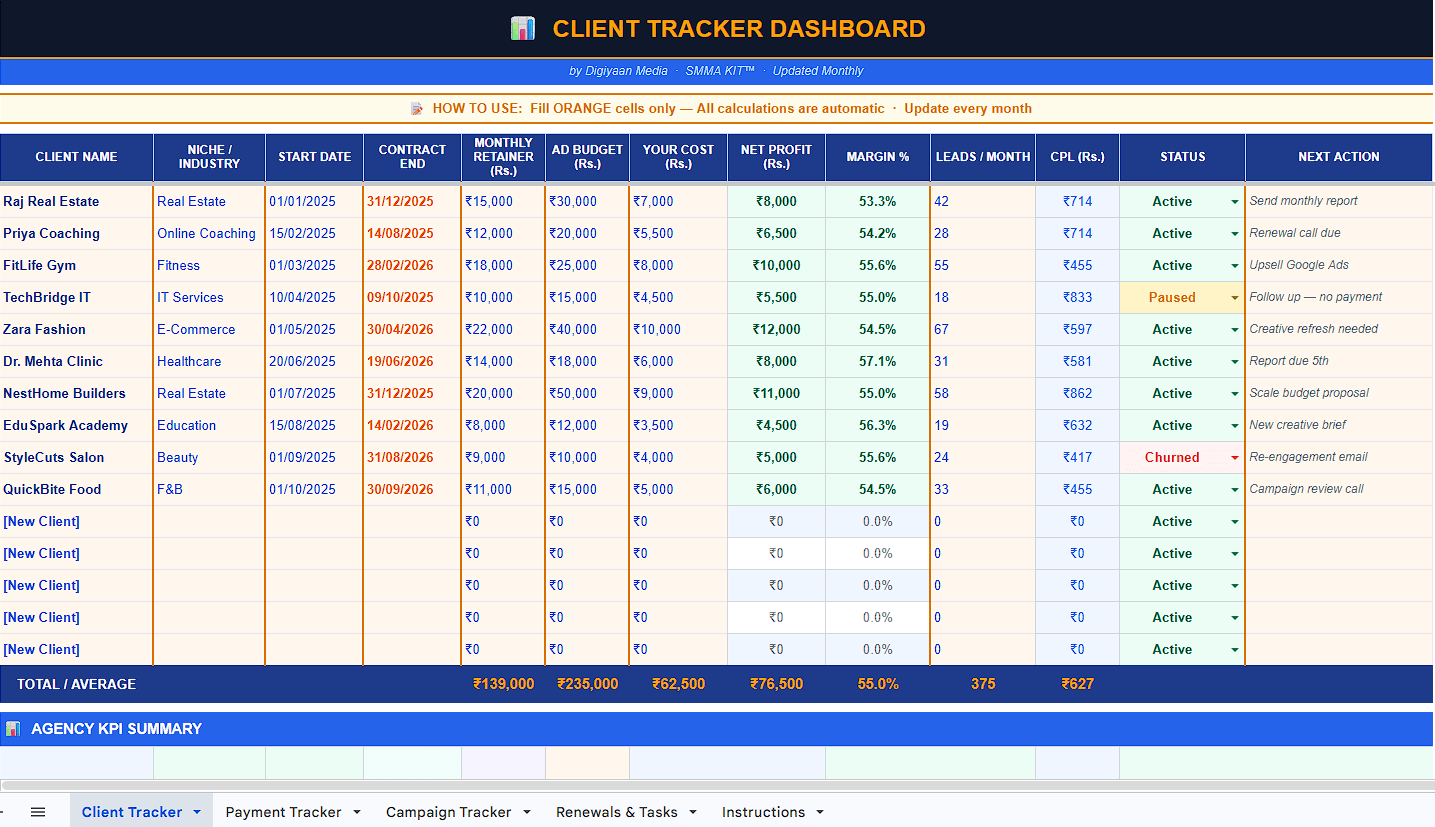Open the Status dropdown for NestHome Builders
The image size is (1435, 827).
(1235, 394)
